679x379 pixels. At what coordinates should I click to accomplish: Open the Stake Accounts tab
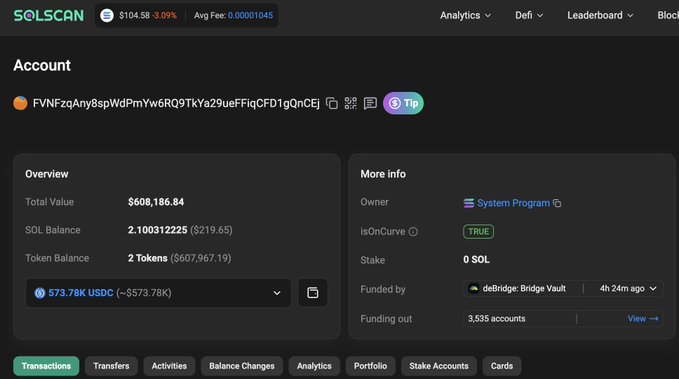[439, 366]
